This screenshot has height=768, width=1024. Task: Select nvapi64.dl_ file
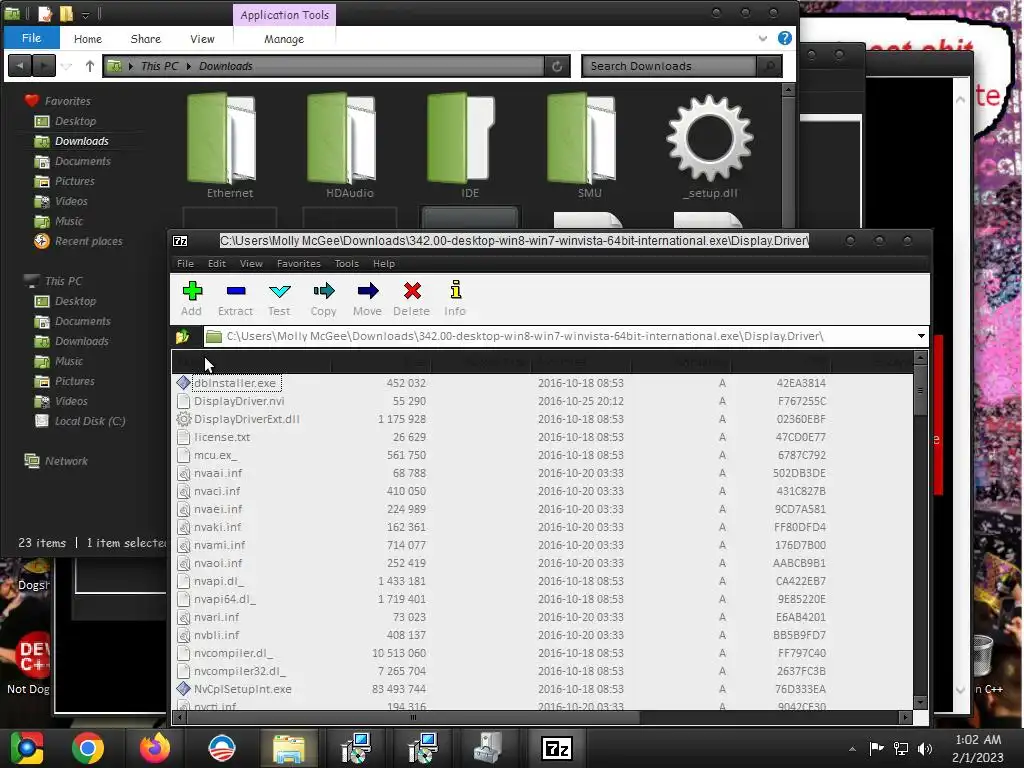click(225, 599)
